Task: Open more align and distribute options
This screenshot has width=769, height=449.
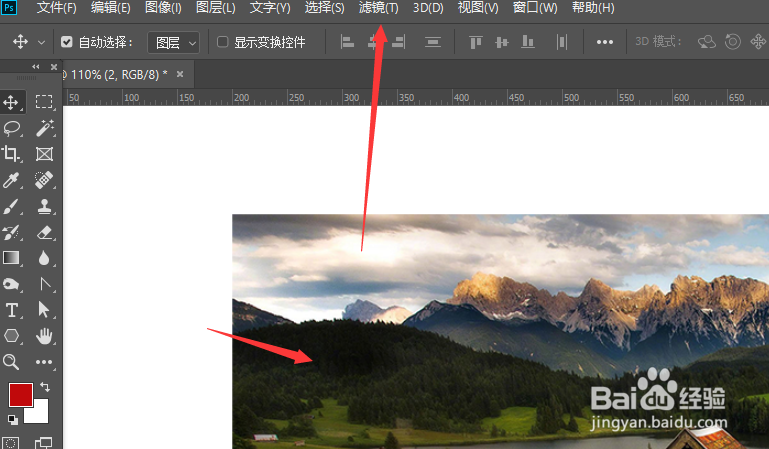Action: pyautogui.click(x=605, y=42)
